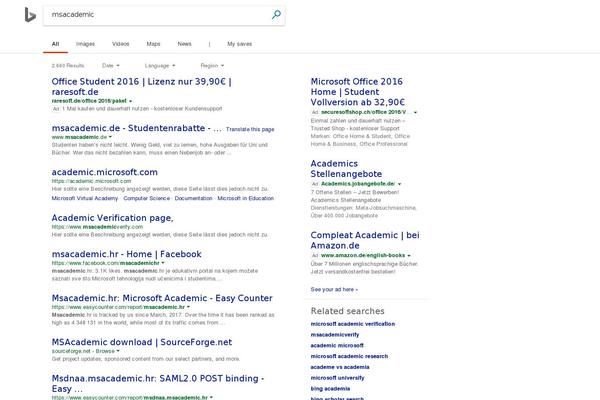Viewport: 600px width, 400px height.
Task: Click See your ad here link
Action: pyautogui.click(x=334, y=290)
